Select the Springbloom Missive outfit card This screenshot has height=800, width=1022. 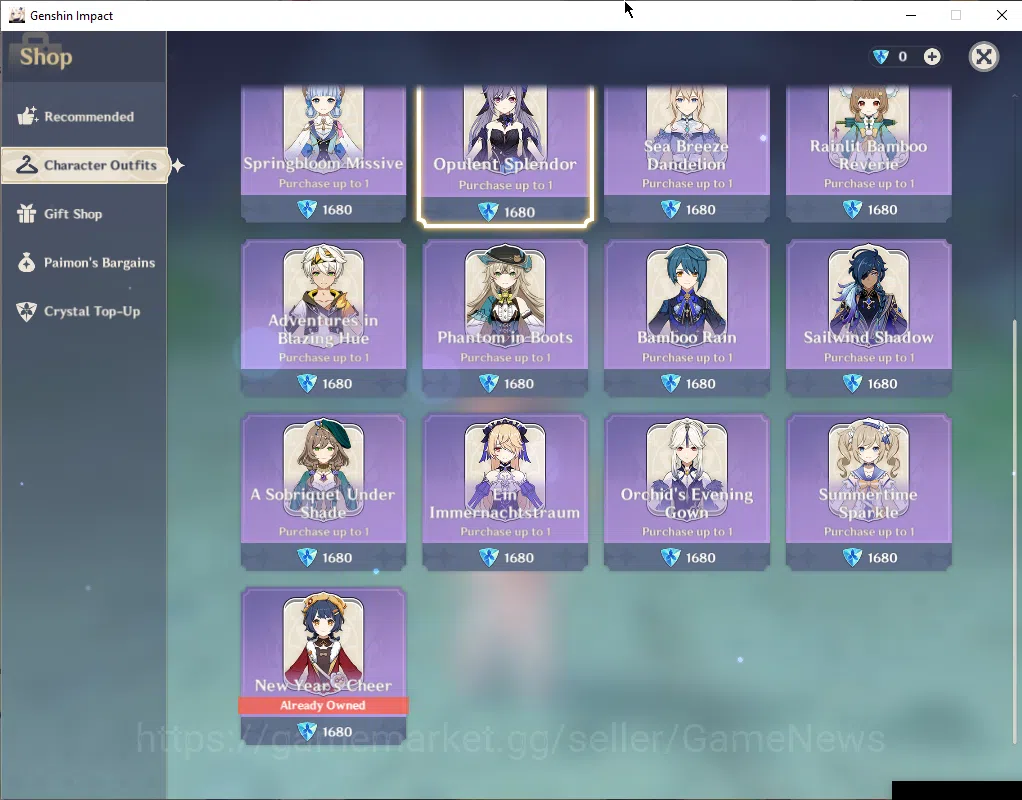323,153
